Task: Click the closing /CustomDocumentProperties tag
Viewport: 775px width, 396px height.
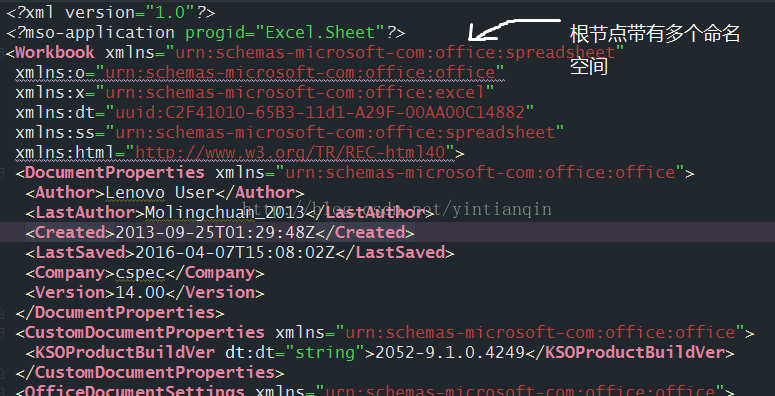Action: [150, 372]
